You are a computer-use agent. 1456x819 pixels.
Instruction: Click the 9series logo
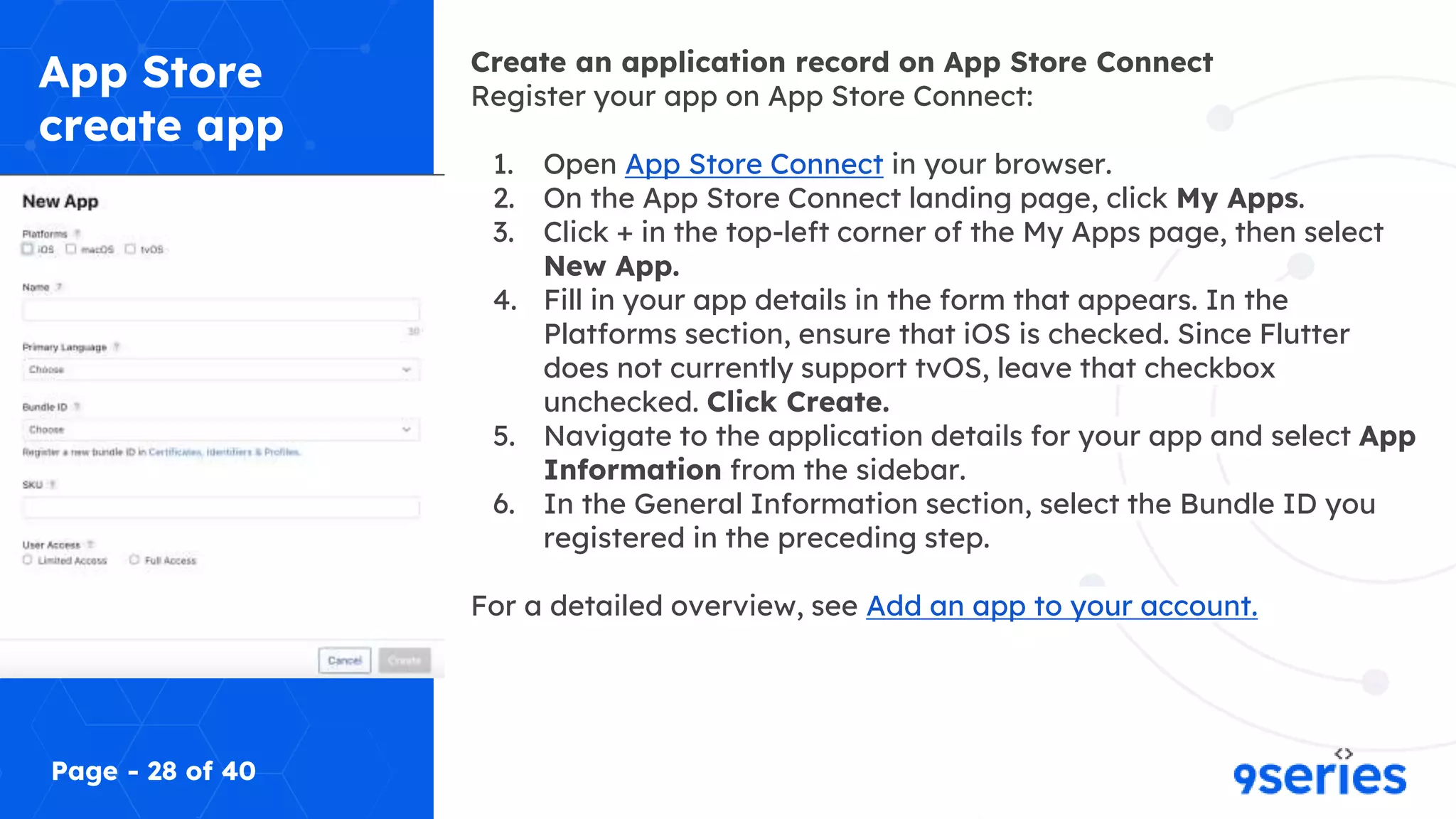1319,772
